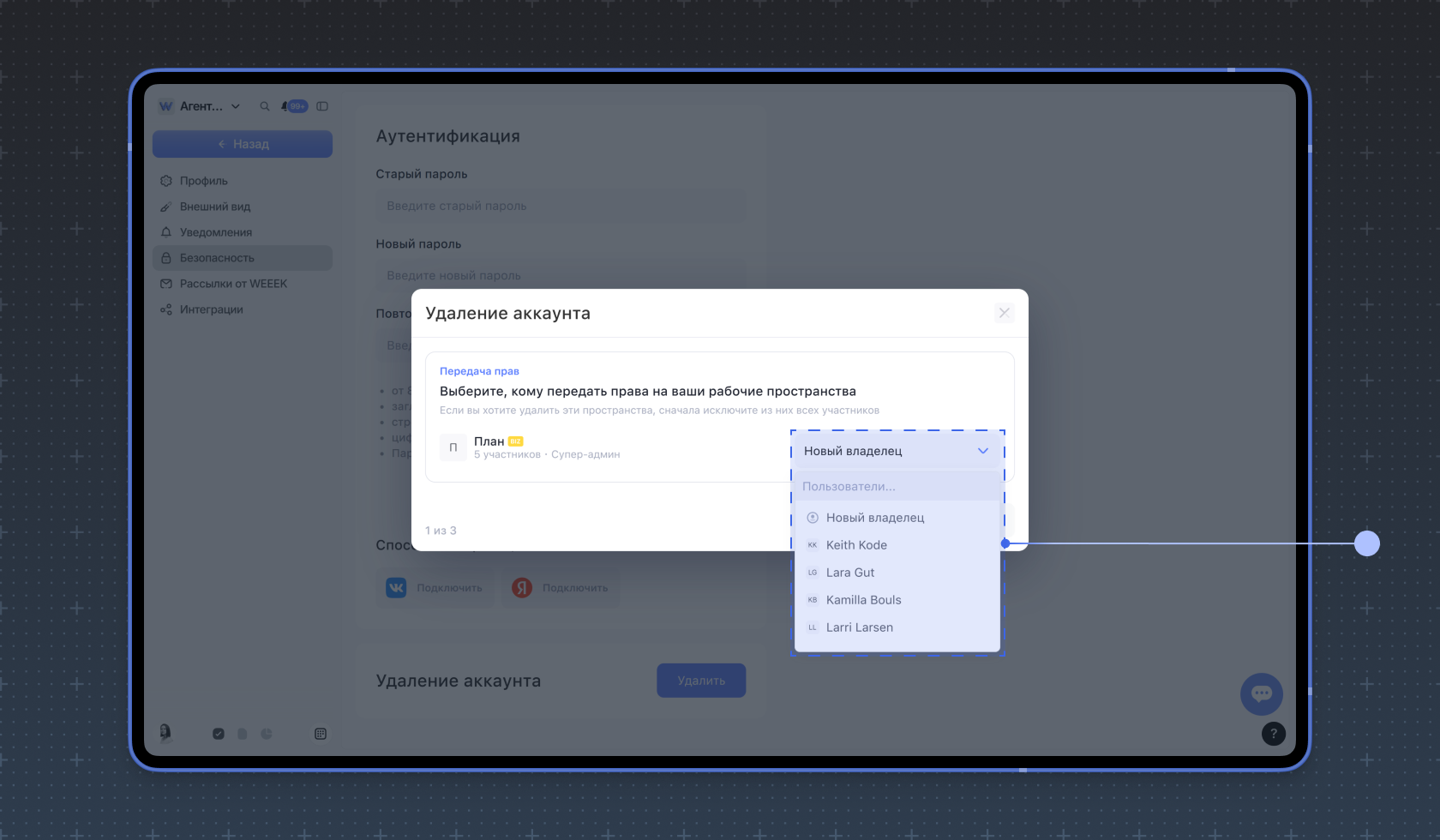Choose Lara Gut from the owner list

point(850,573)
